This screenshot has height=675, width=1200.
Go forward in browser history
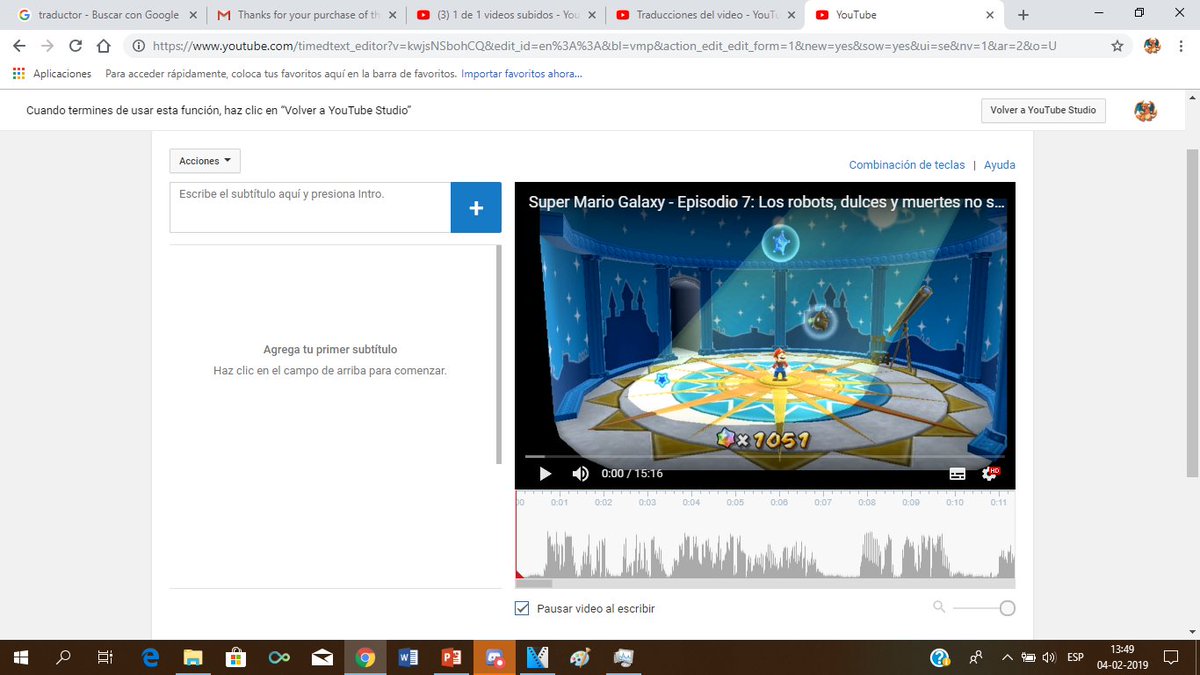(x=47, y=46)
